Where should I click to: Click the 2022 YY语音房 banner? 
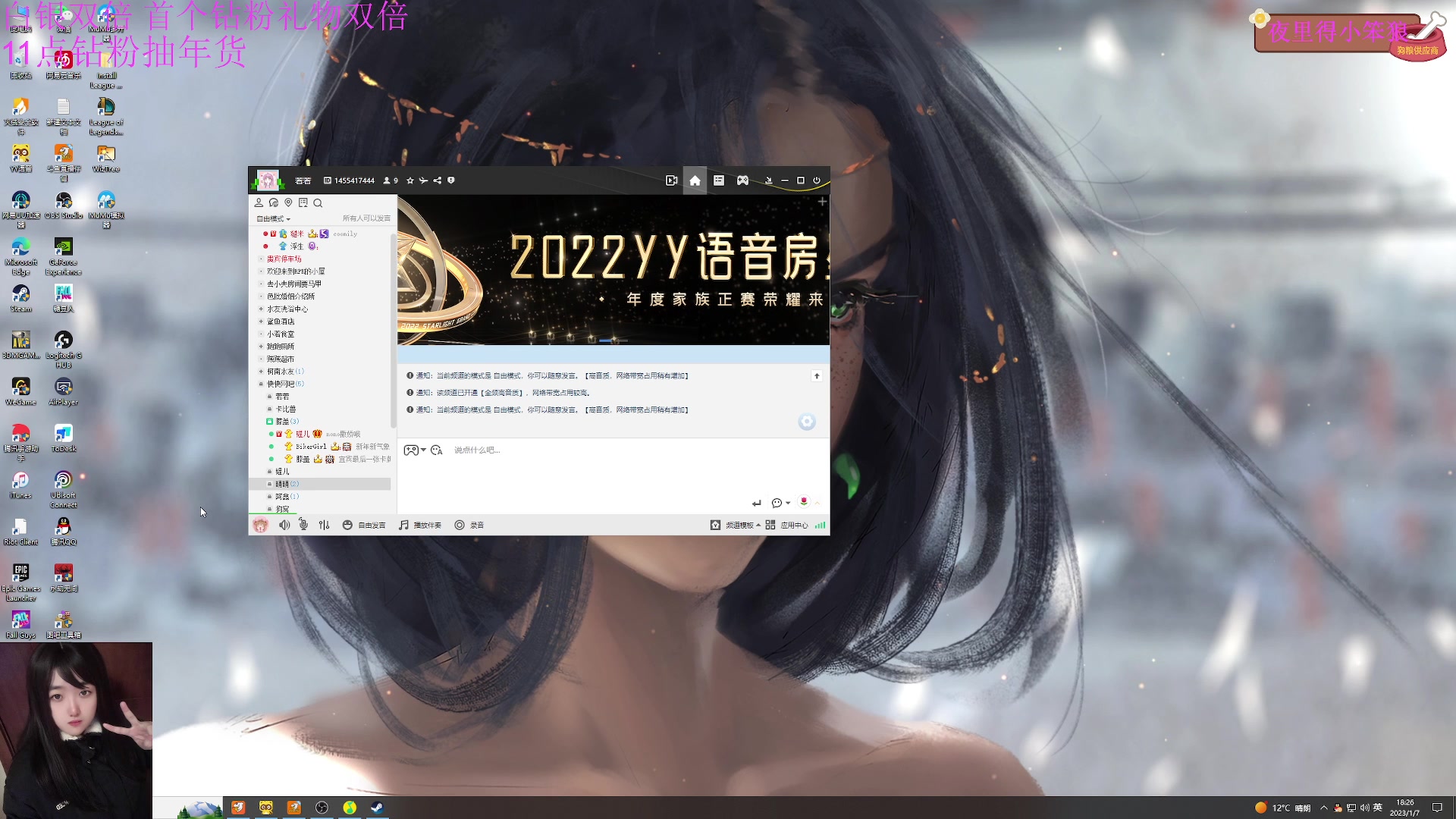coord(613,270)
